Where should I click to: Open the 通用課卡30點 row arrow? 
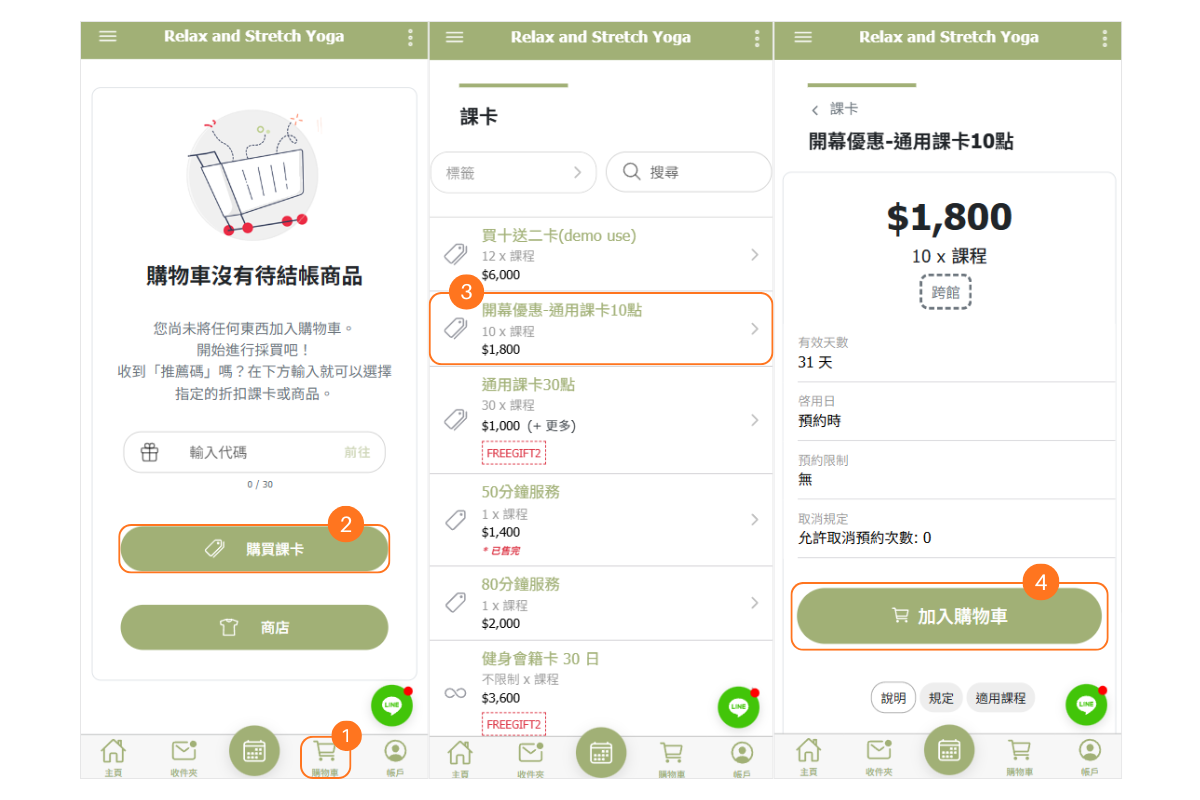754,420
